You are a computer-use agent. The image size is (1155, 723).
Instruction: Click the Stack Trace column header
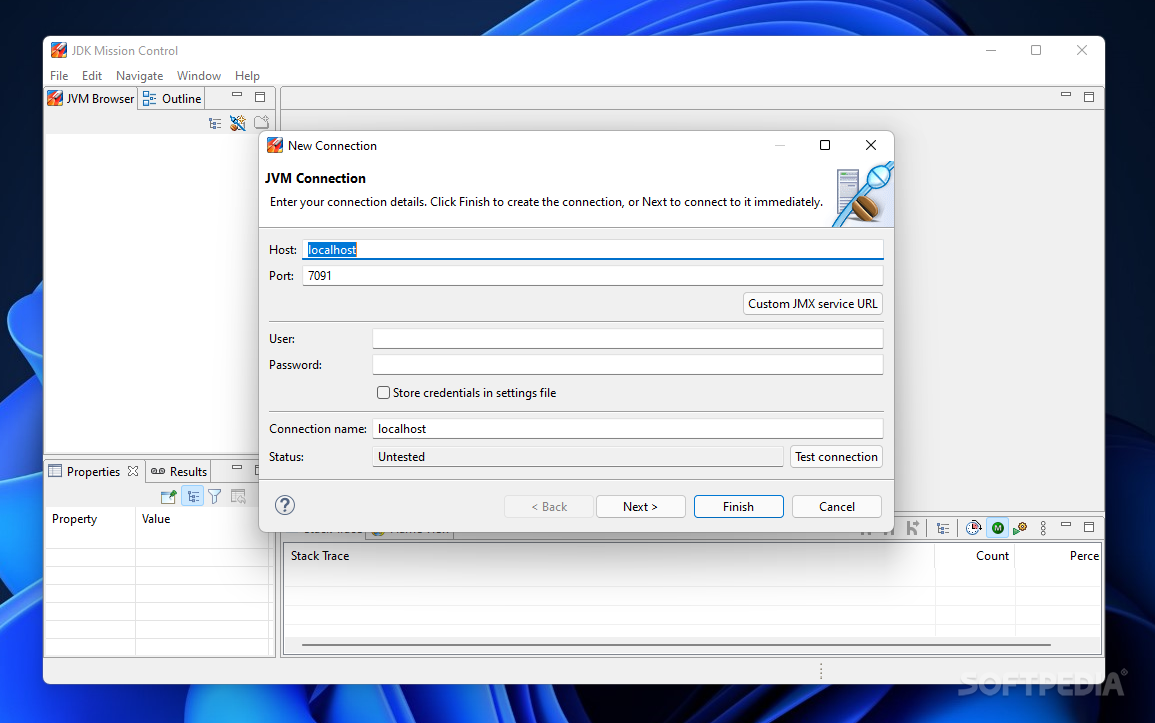(x=609, y=556)
